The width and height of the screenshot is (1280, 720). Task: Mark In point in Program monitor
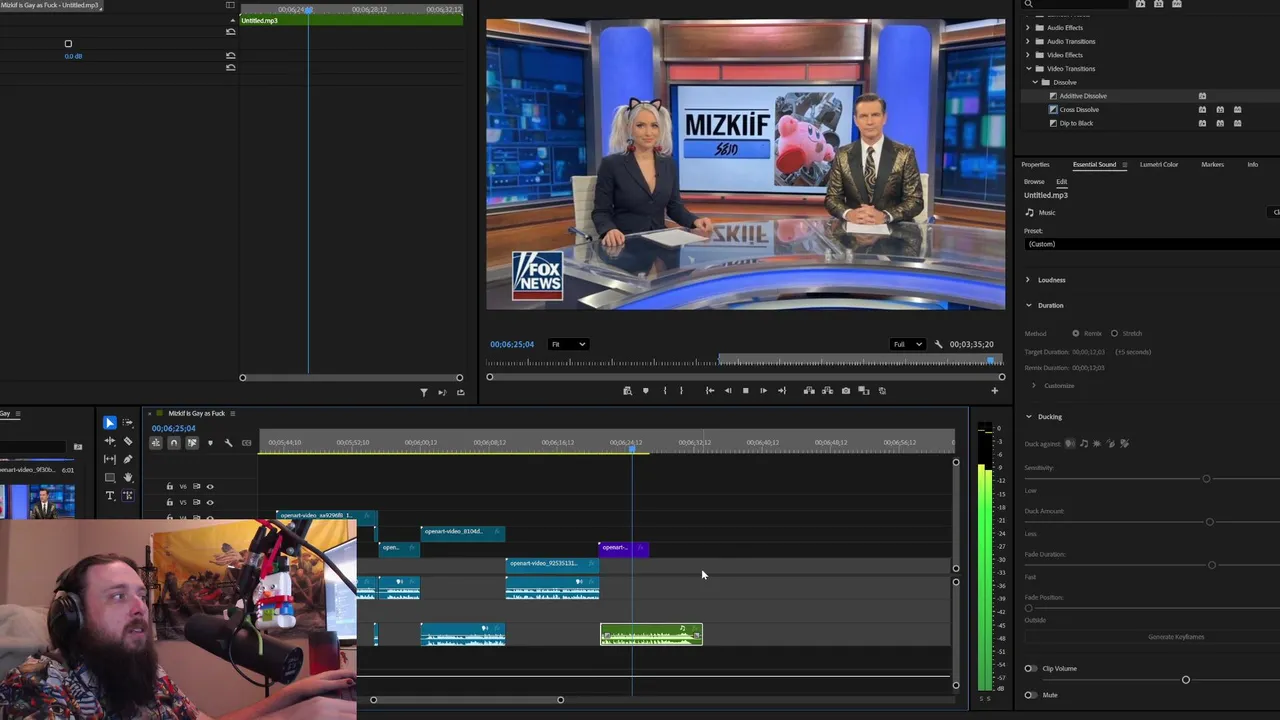click(664, 391)
